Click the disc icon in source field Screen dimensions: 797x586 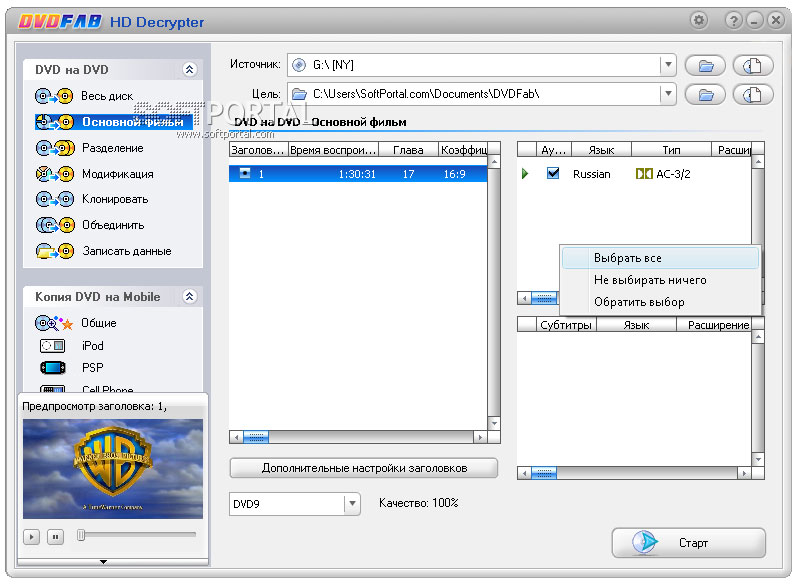pos(299,65)
